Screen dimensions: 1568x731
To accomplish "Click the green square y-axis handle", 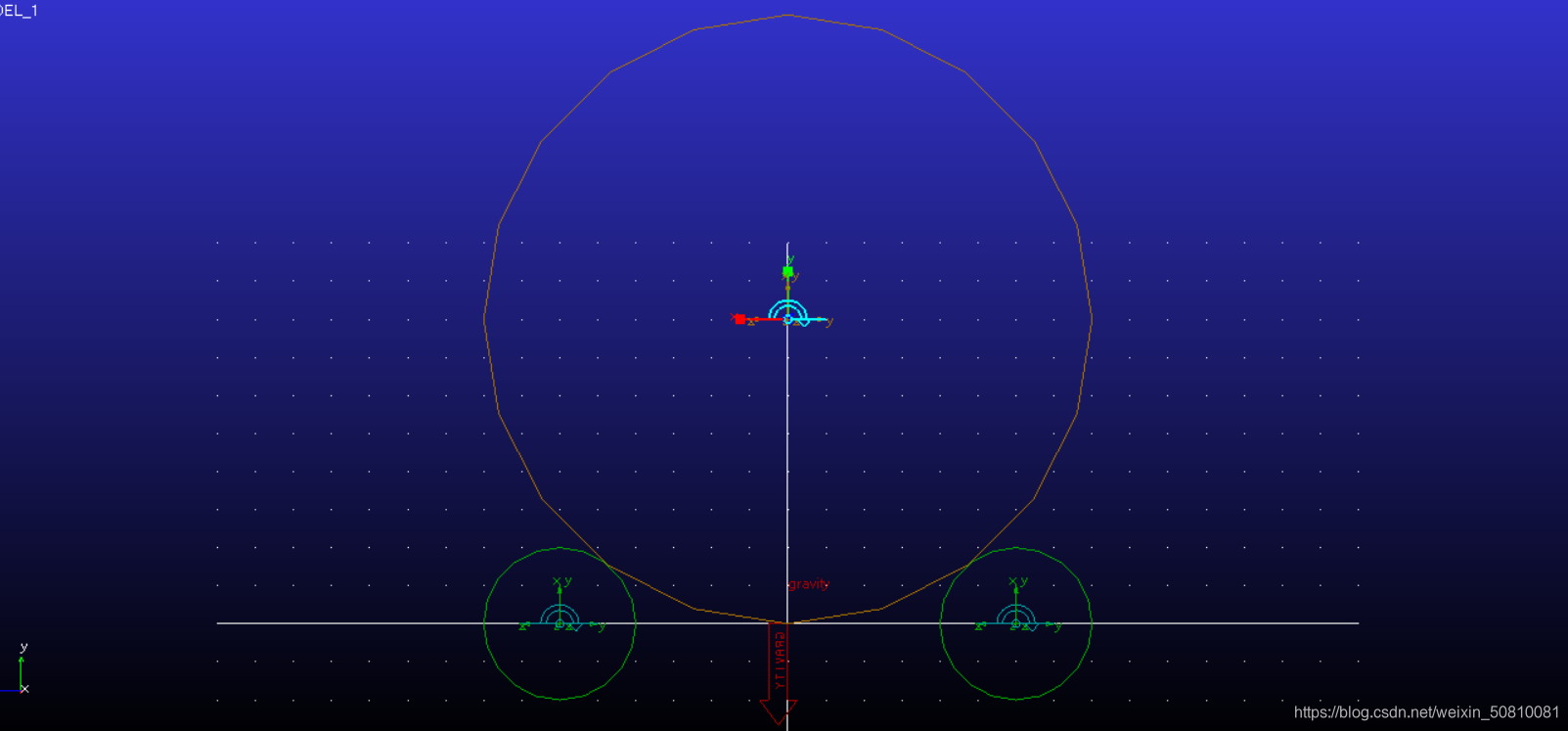I will tap(787, 271).
